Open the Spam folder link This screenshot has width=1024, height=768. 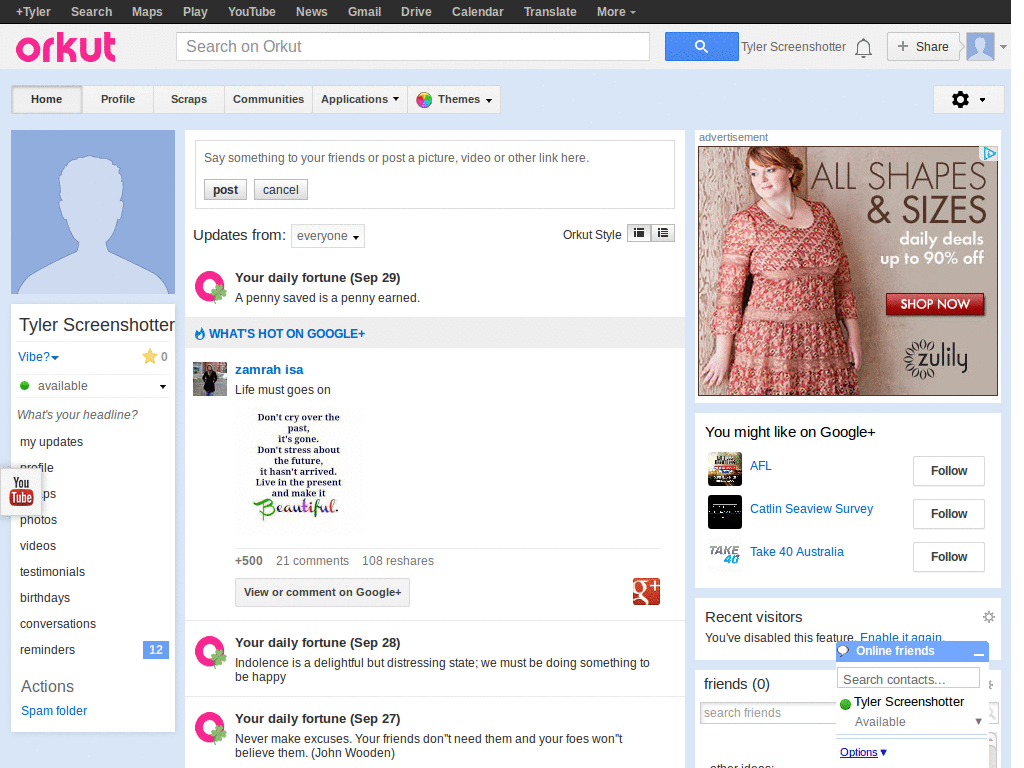[x=54, y=711]
